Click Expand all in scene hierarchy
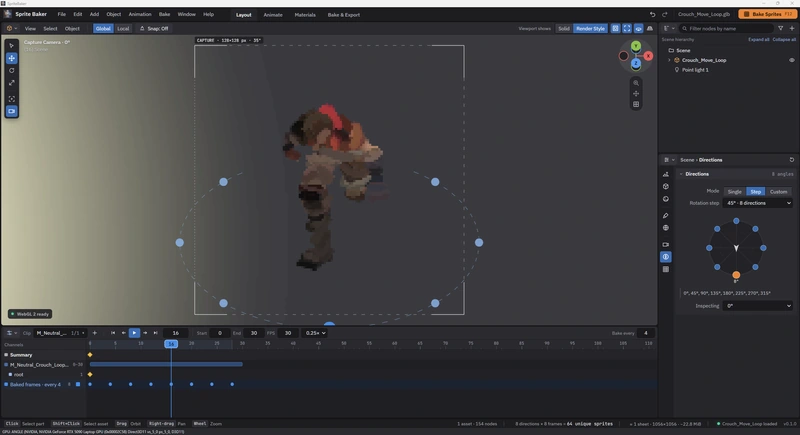 (759, 39)
